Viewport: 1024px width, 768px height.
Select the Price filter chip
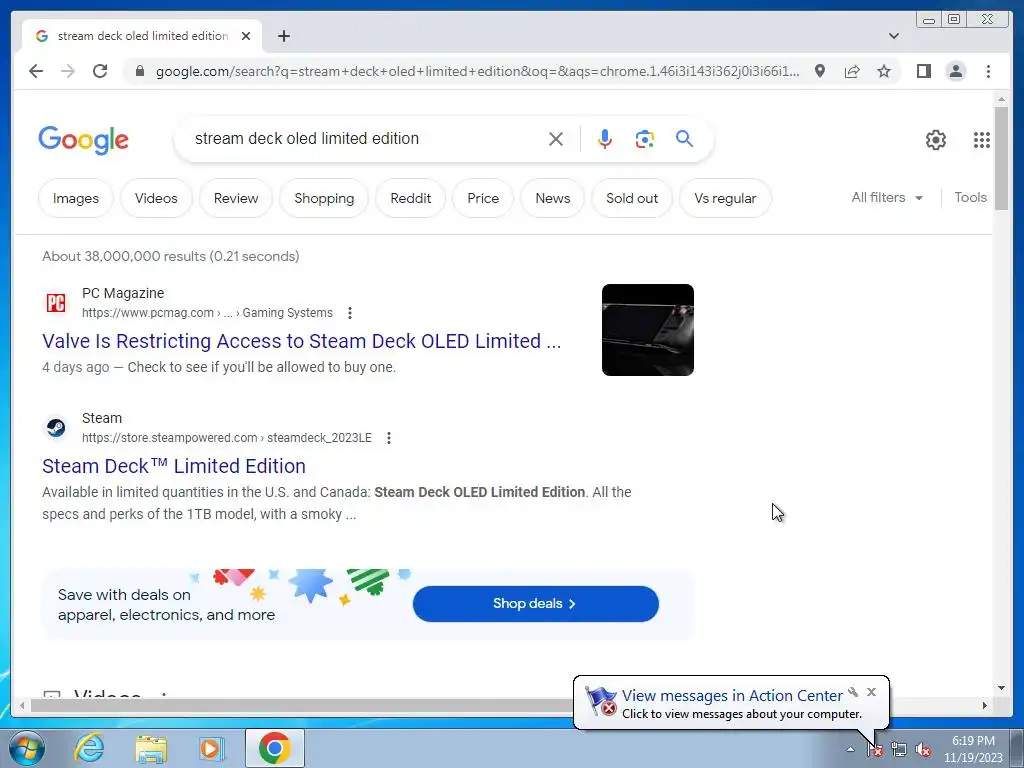pyautogui.click(x=483, y=198)
